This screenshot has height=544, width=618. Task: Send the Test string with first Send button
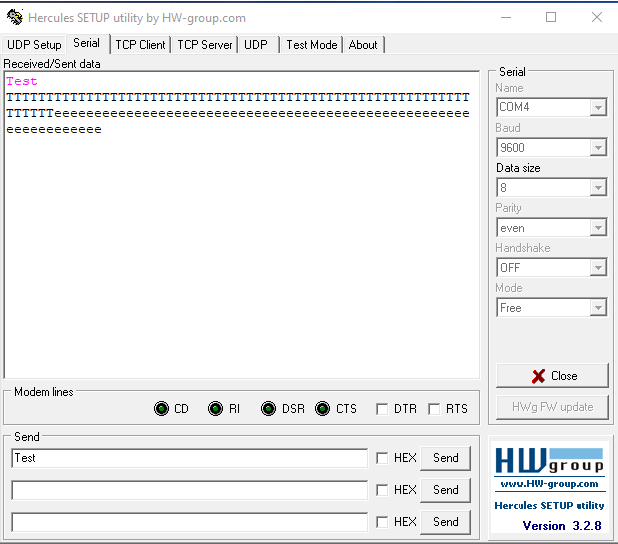coord(445,458)
